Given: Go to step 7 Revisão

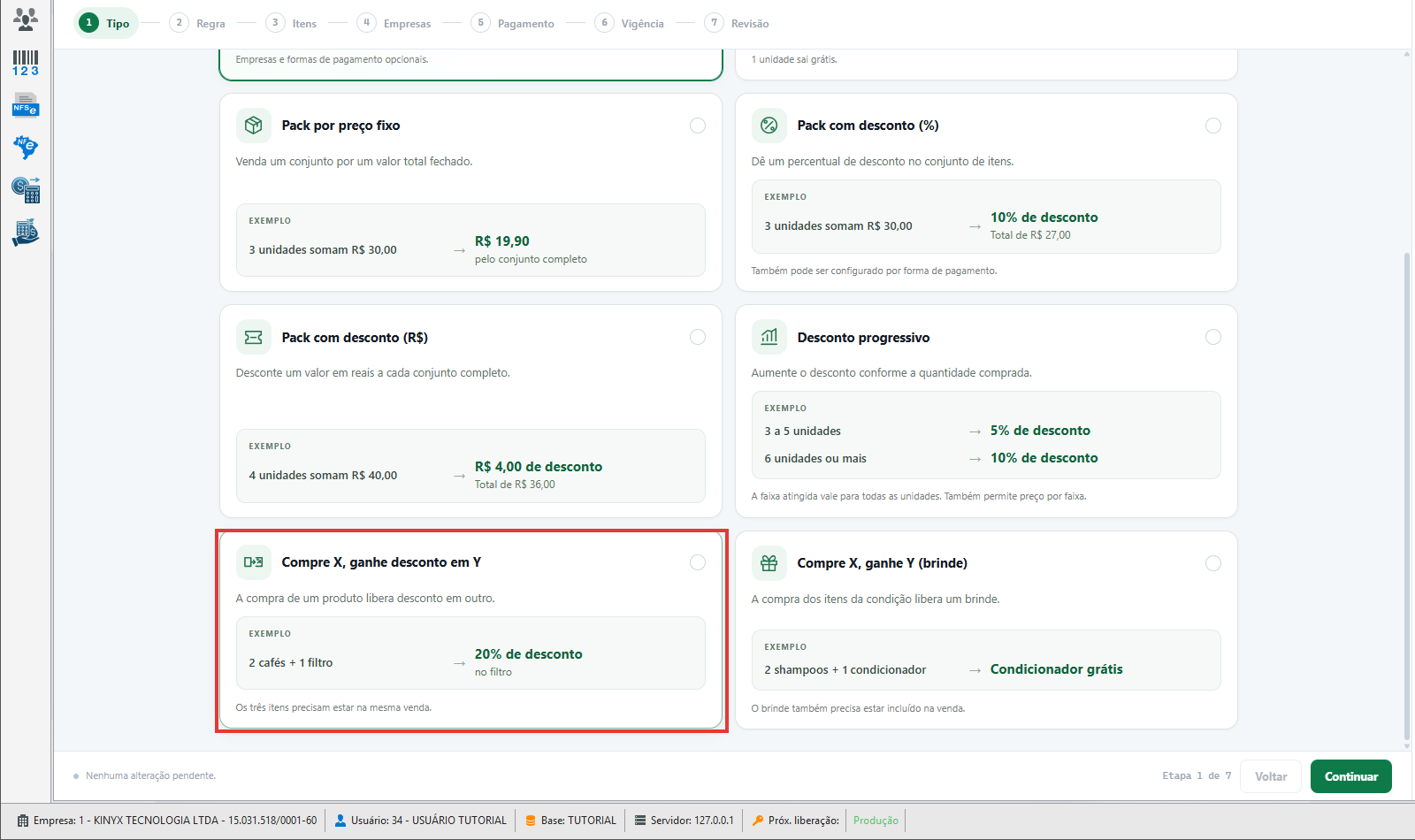Looking at the screenshot, I should (738, 23).
